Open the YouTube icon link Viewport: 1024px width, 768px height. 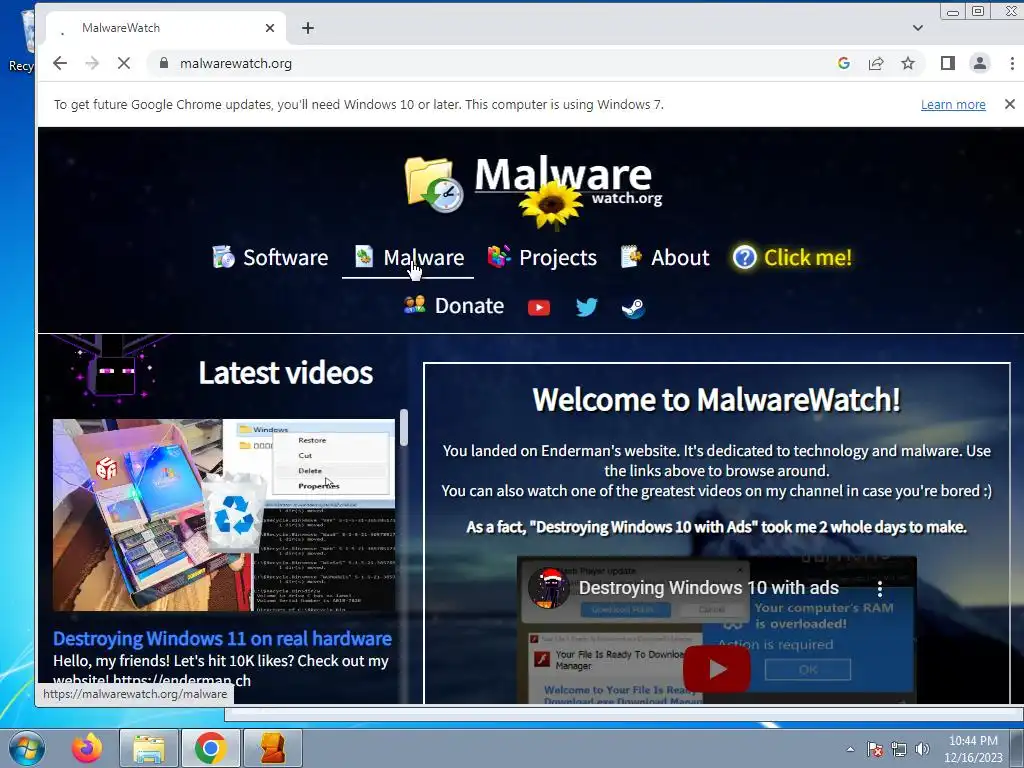[x=539, y=308]
